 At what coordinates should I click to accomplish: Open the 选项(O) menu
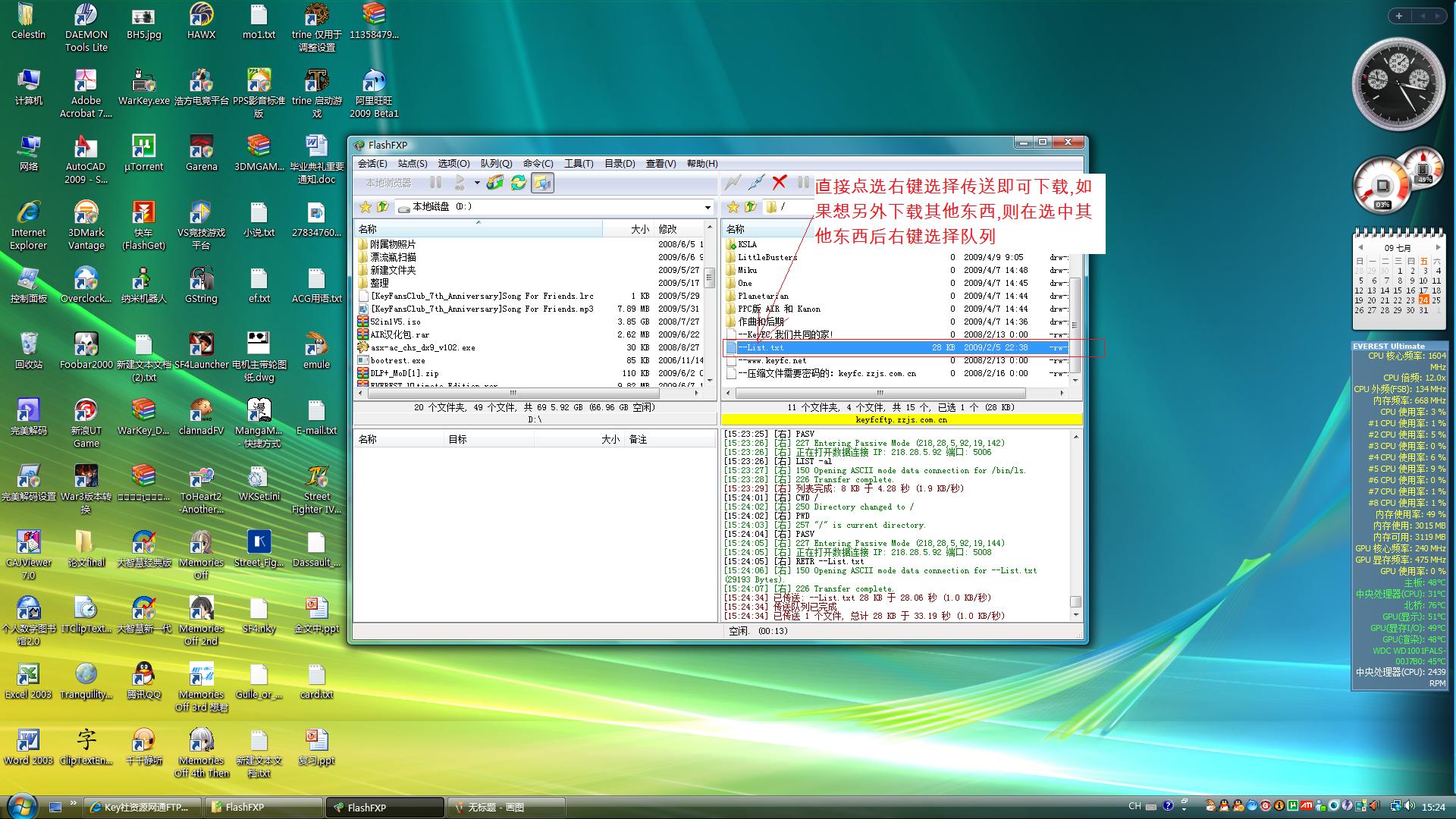tap(453, 164)
